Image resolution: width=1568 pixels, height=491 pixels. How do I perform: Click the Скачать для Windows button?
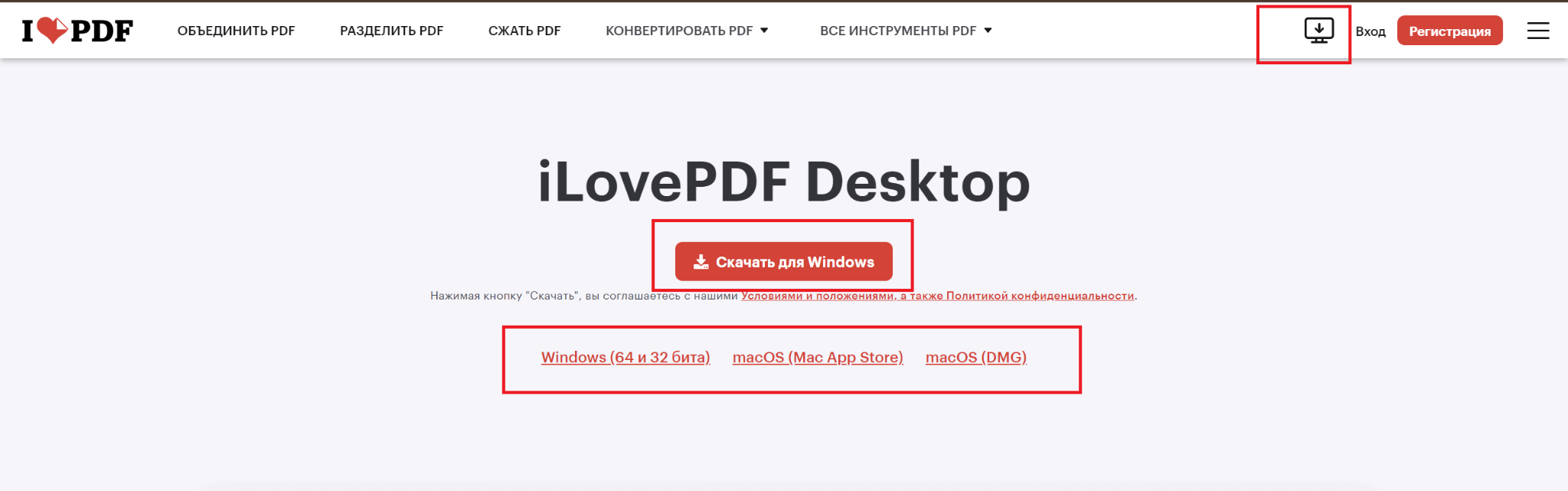(783, 261)
